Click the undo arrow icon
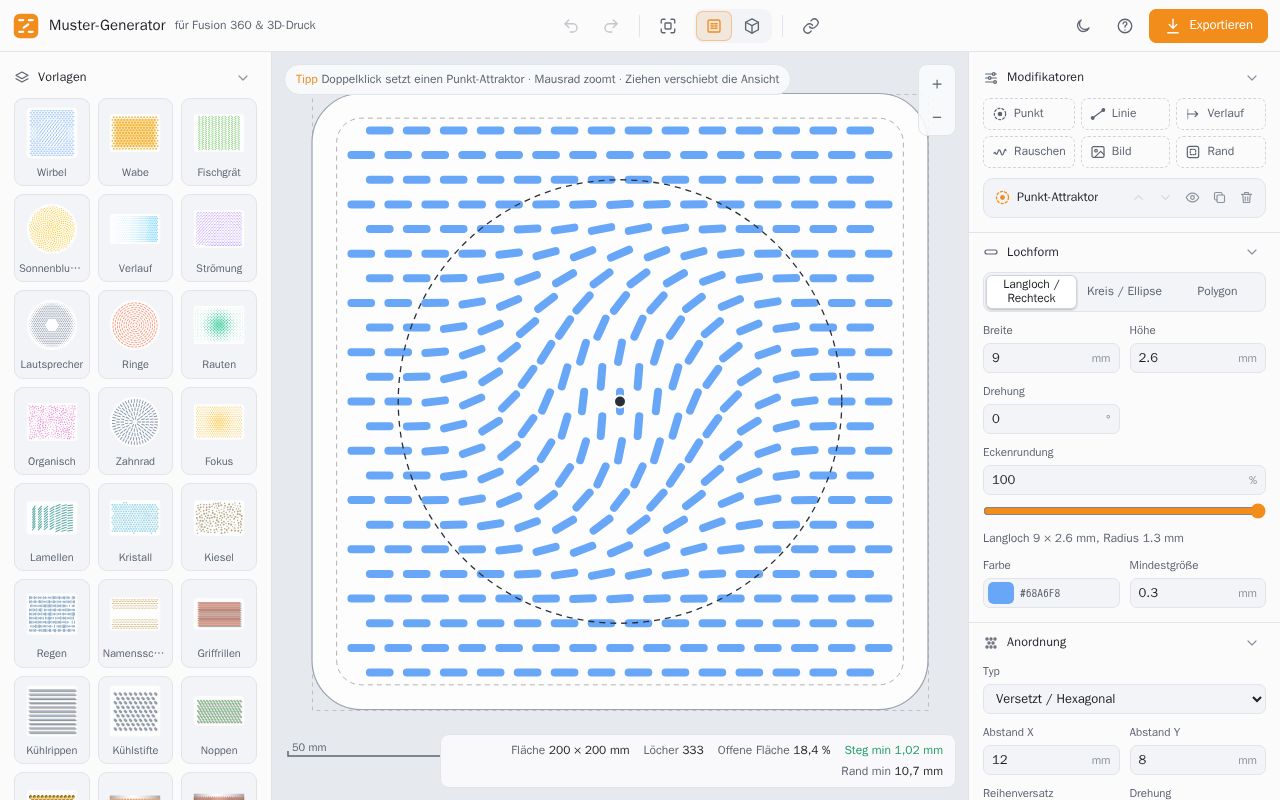 571,26
